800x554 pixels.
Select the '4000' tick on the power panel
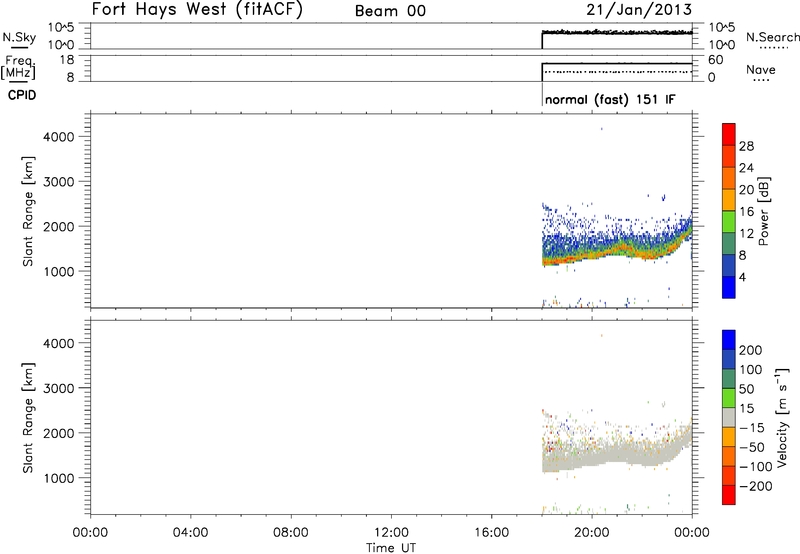point(59,137)
